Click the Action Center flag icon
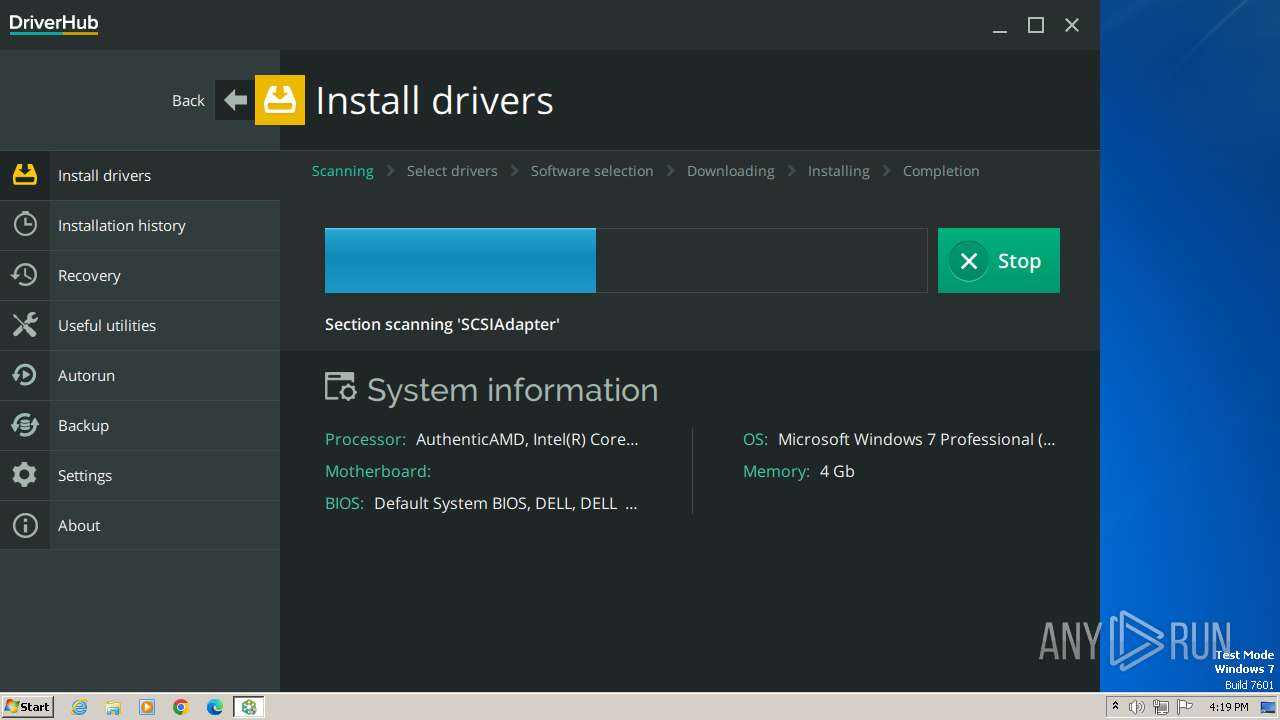 point(1185,707)
